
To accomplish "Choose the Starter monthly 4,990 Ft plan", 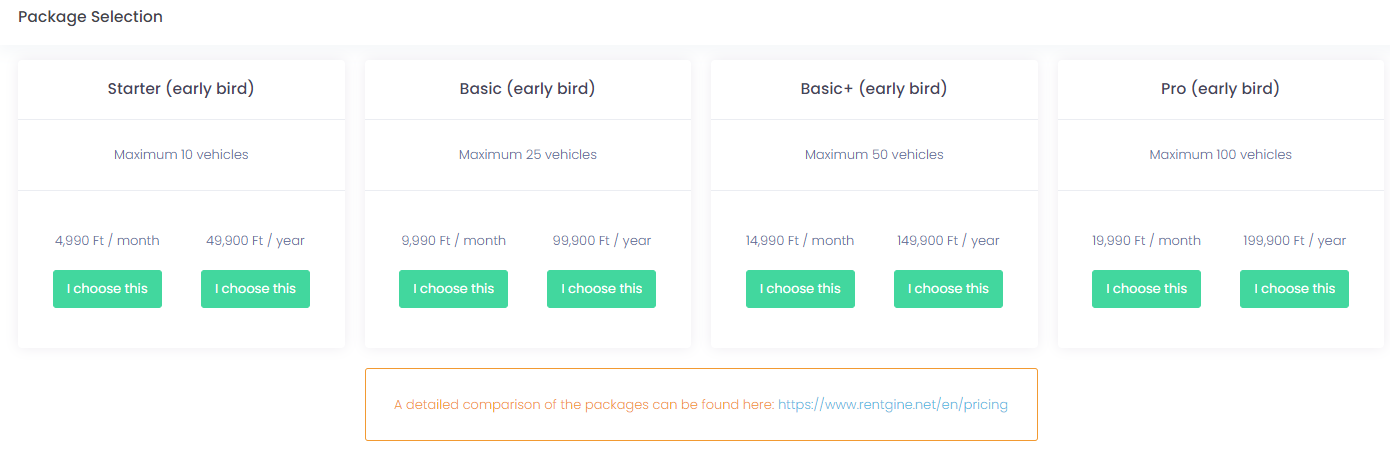I will tap(107, 289).
